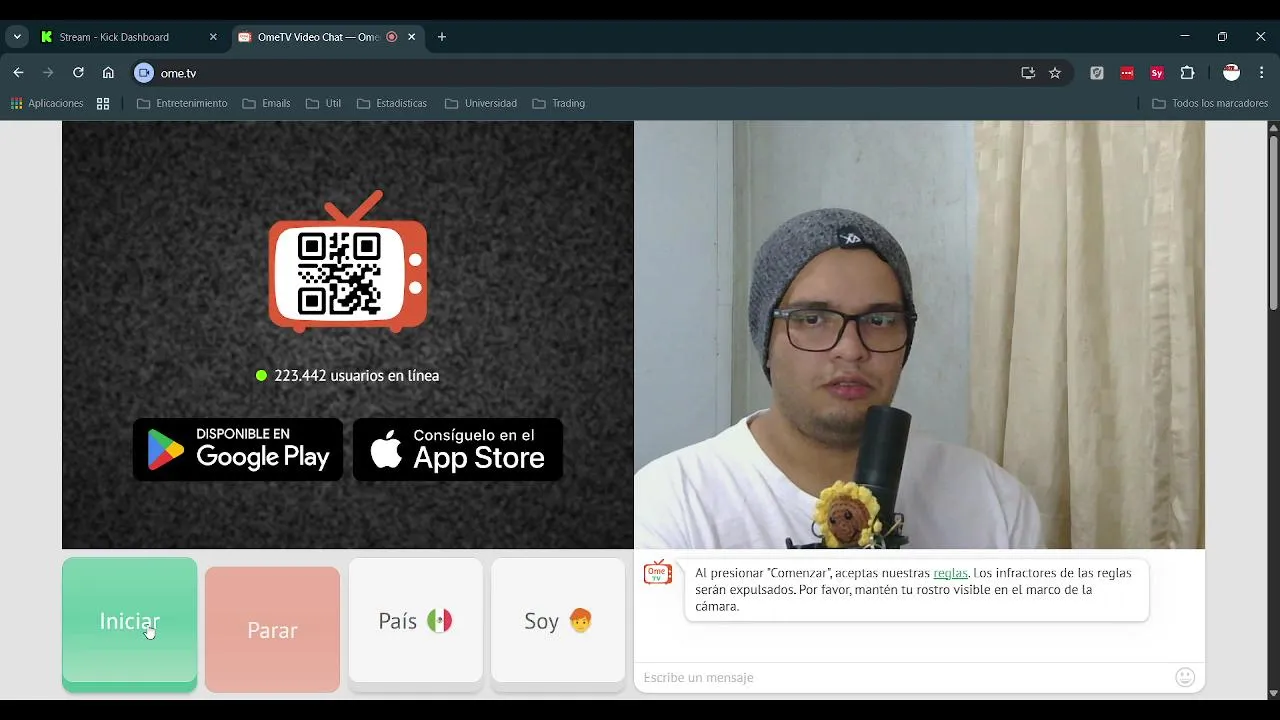Viewport: 1280px width, 720px height.
Task: Open the Emails bookmark folder
Action: click(267, 103)
